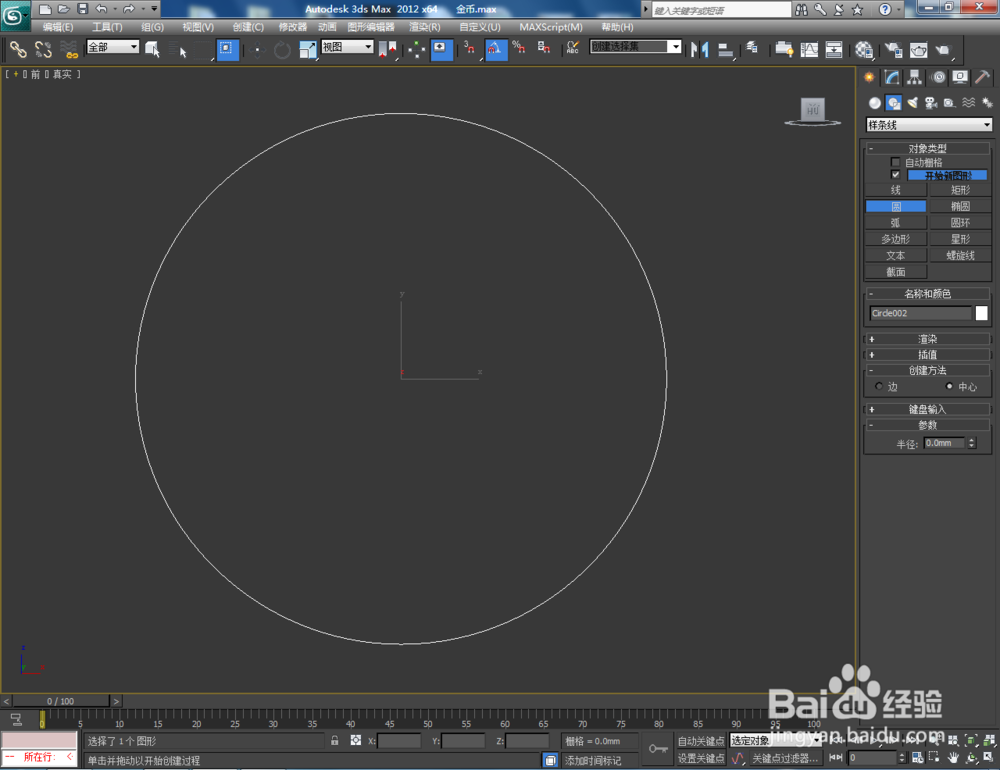Click inside the Circle002 name field
Viewport: 1000px width, 770px height.
tap(920, 313)
